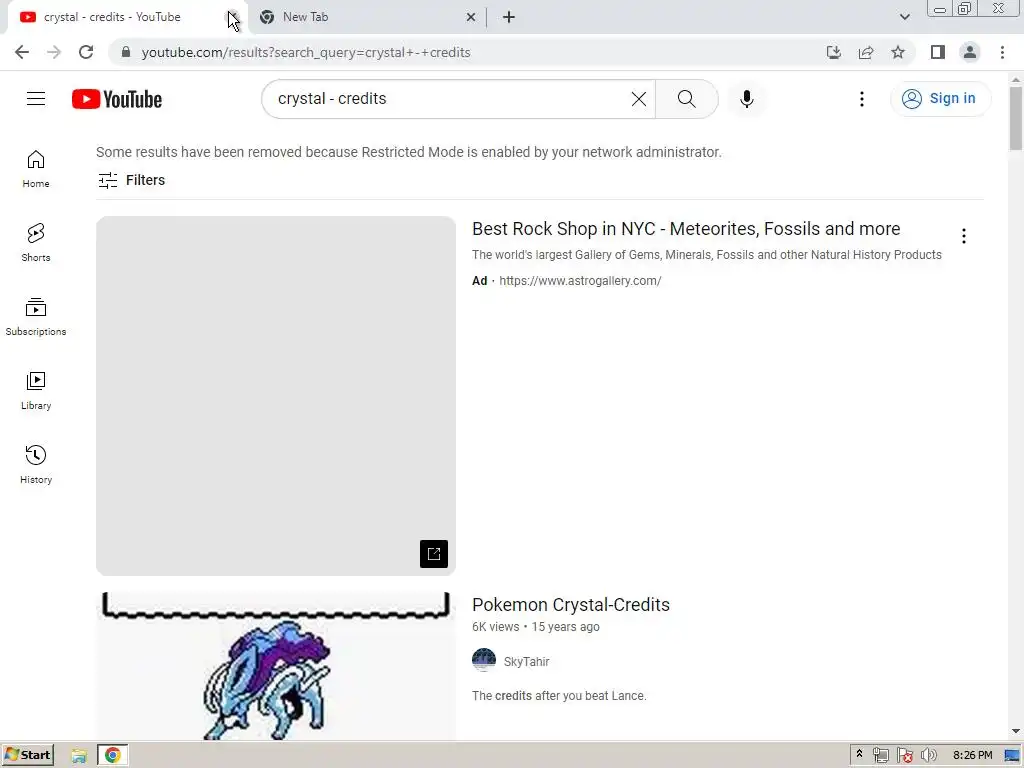Viewport: 1024px width, 768px height.
Task: Open Subscriptions in the sidebar
Action: pos(36,316)
